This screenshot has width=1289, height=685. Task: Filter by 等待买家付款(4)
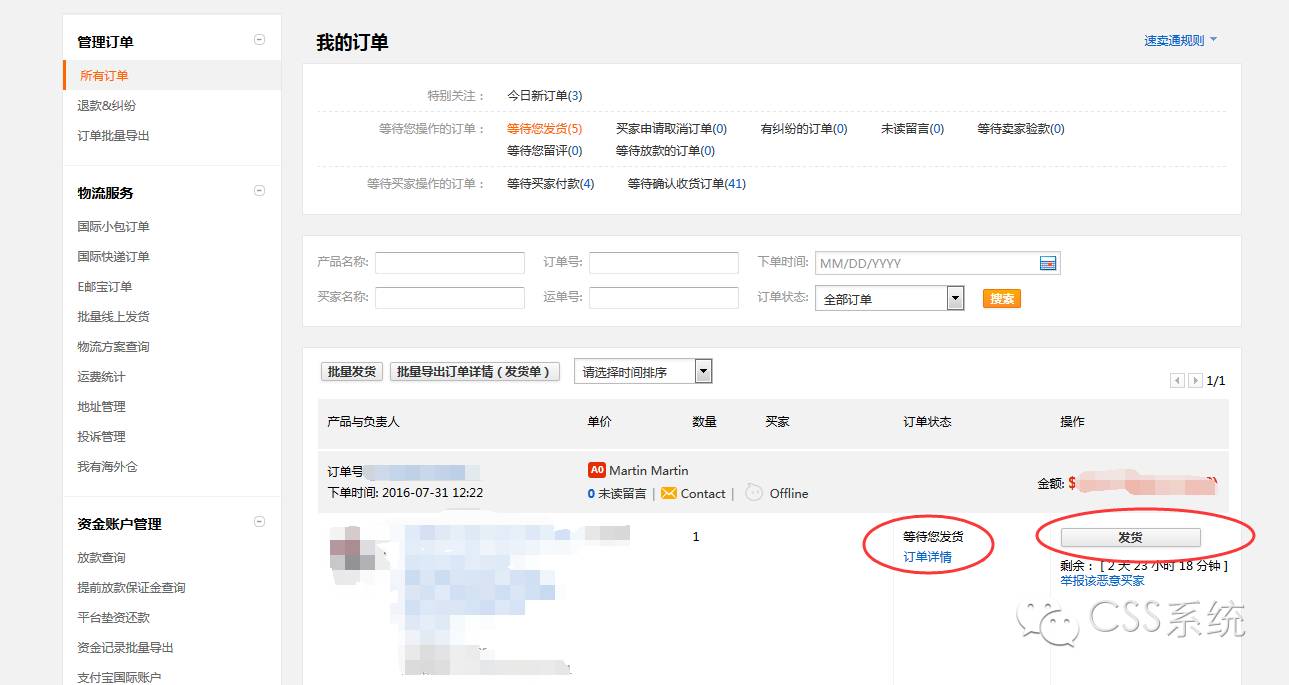coord(551,184)
